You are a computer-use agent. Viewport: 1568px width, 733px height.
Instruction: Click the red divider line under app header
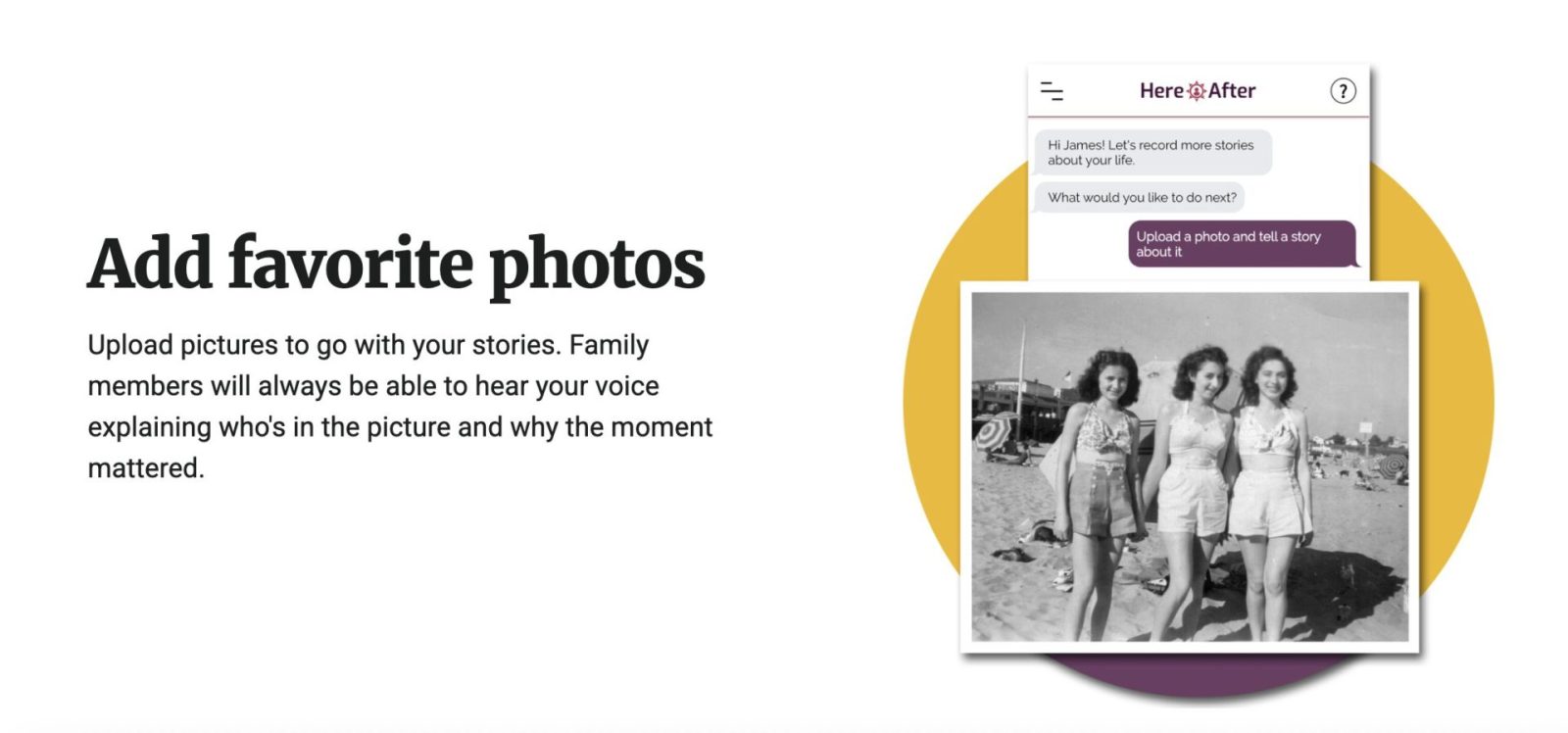(x=1198, y=117)
